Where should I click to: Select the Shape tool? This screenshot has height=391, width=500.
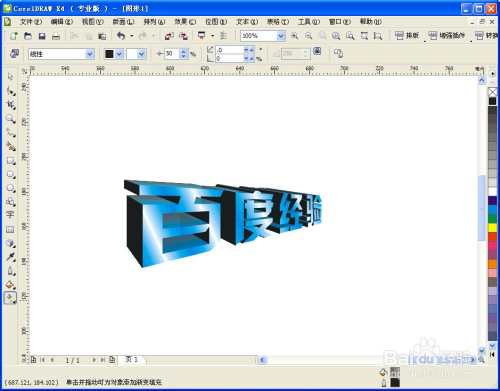pos(10,91)
